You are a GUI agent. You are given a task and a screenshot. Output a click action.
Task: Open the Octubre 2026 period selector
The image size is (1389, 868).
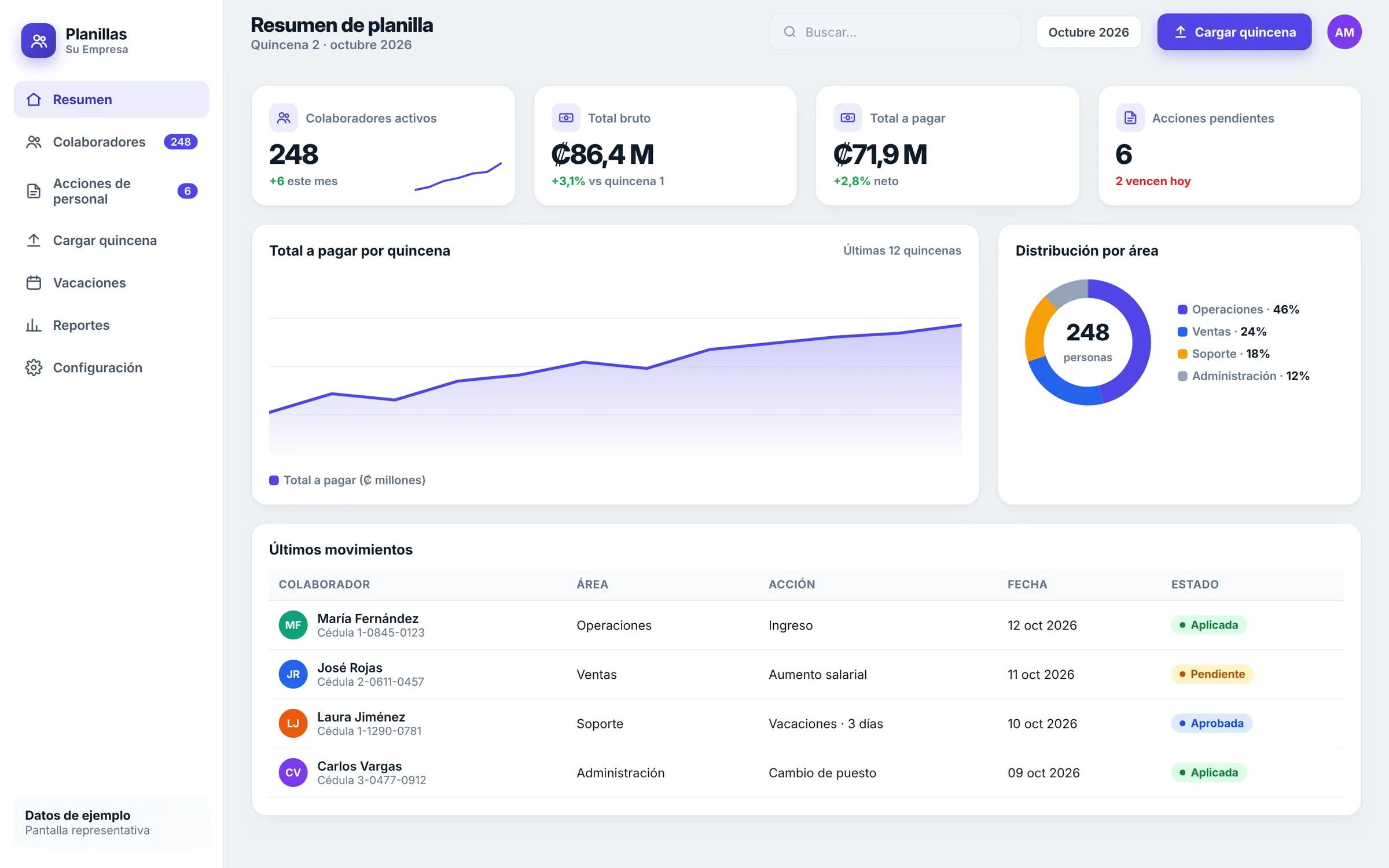(1089, 32)
